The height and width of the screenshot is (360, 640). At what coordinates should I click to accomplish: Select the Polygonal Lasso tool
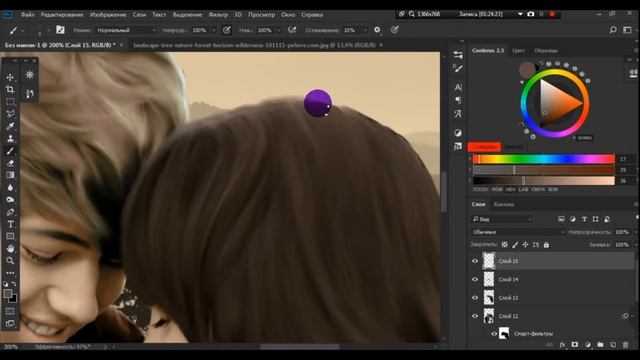[x=10, y=114]
